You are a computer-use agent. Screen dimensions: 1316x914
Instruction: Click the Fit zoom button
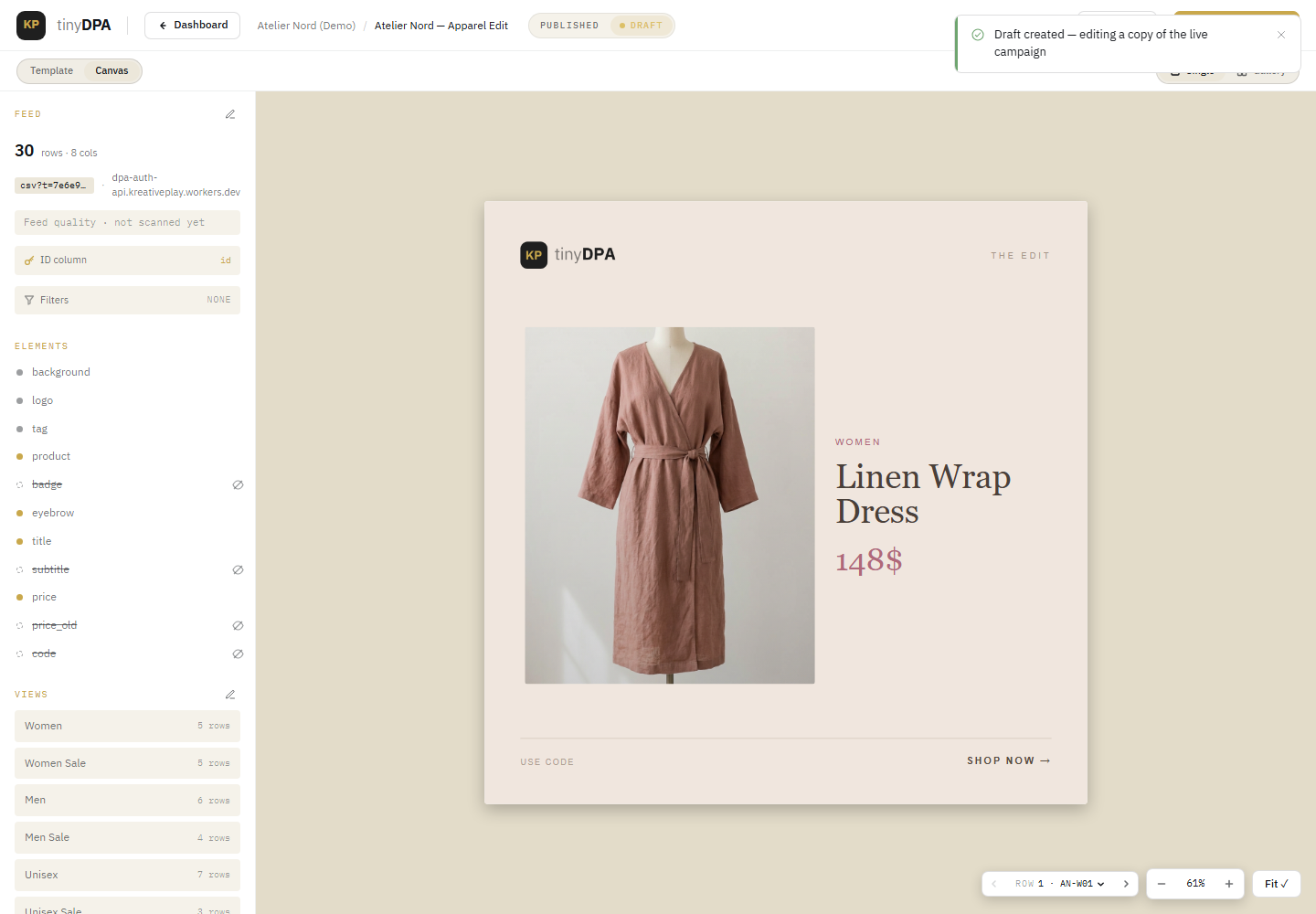[1276, 884]
